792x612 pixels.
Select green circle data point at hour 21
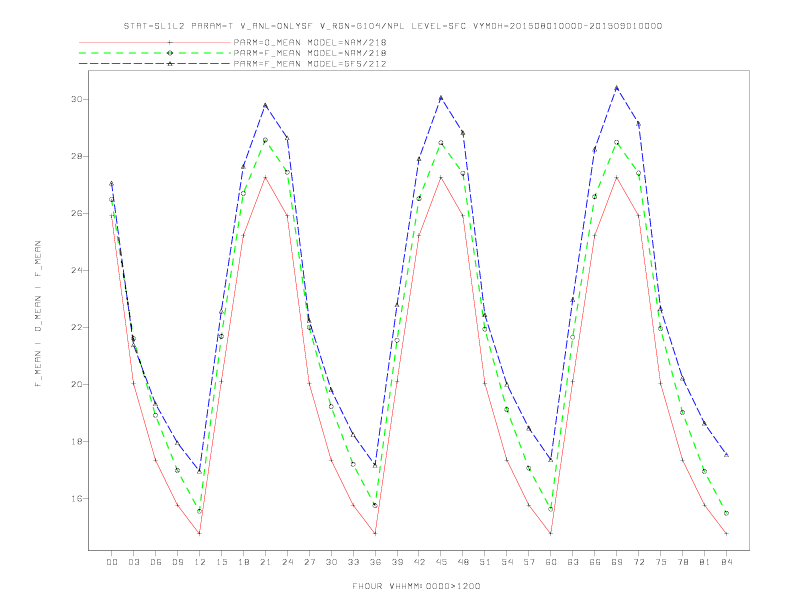[265, 140]
